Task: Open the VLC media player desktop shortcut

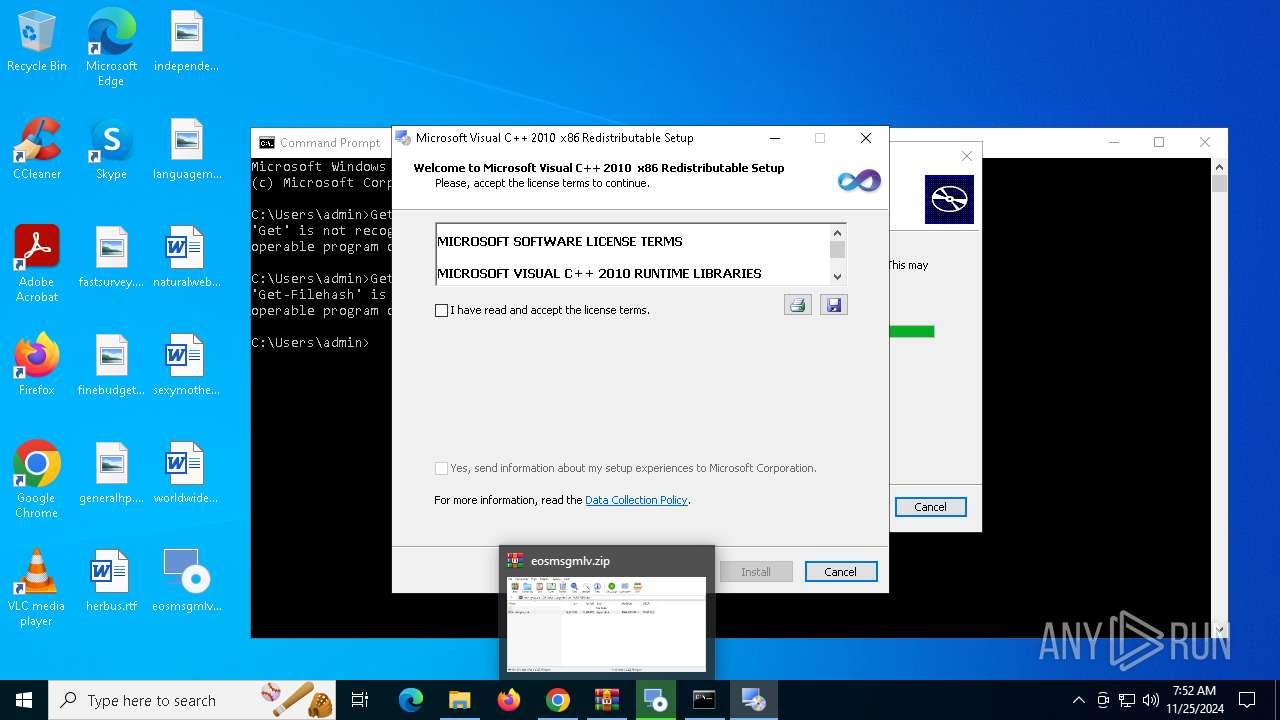Action: (x=37, y=587)
